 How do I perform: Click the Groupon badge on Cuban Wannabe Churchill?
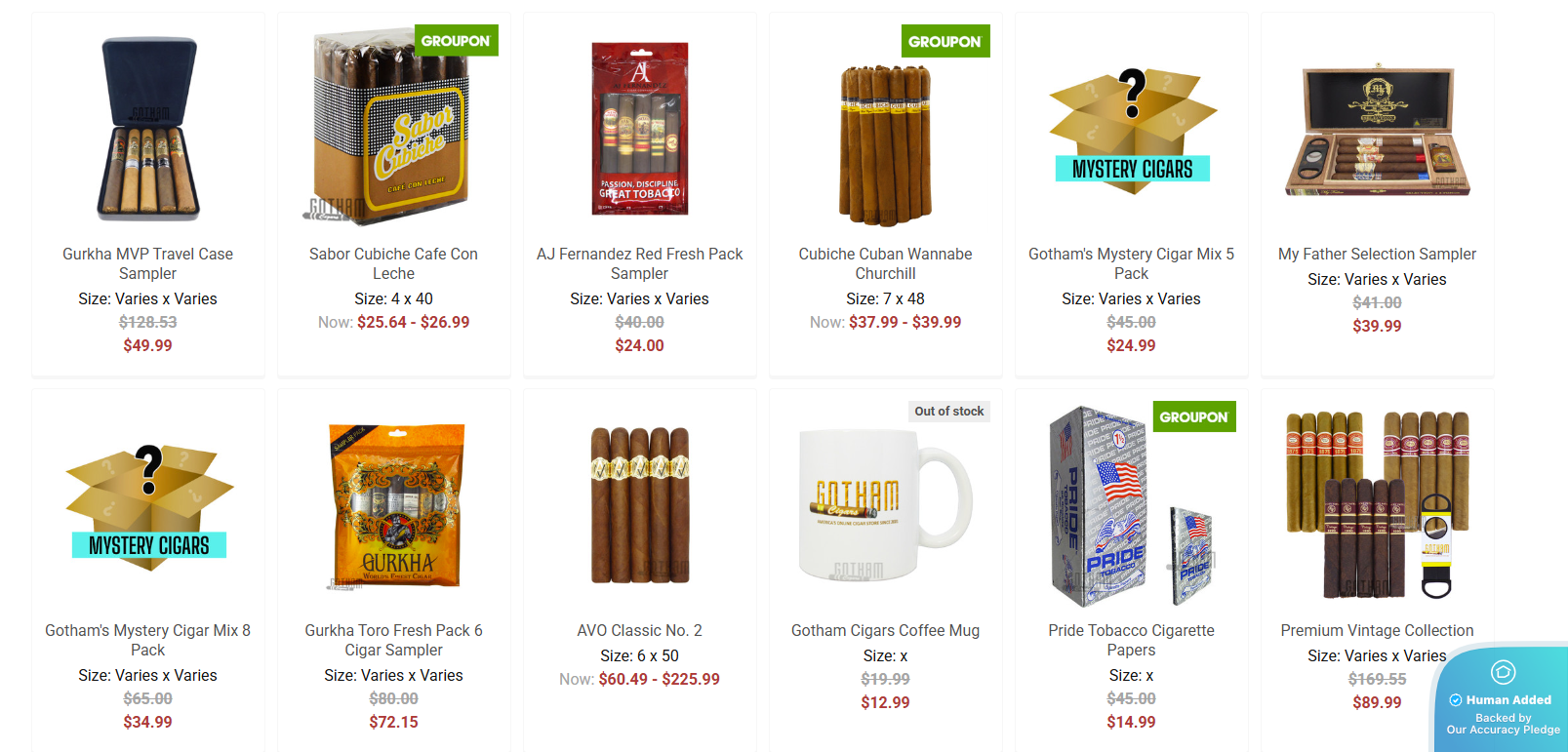point(945,41)
